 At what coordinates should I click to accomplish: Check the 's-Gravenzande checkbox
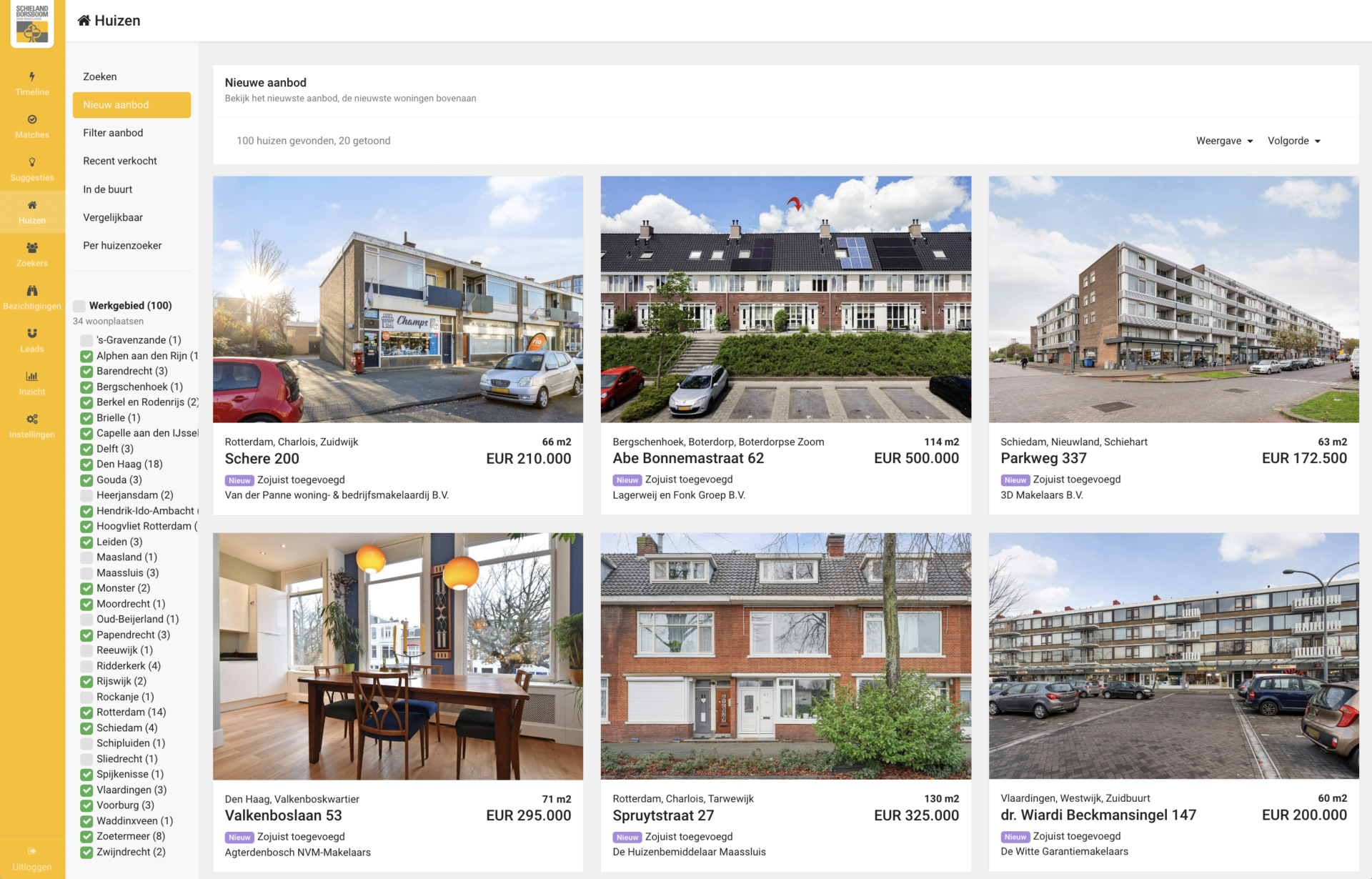[86, 340]
